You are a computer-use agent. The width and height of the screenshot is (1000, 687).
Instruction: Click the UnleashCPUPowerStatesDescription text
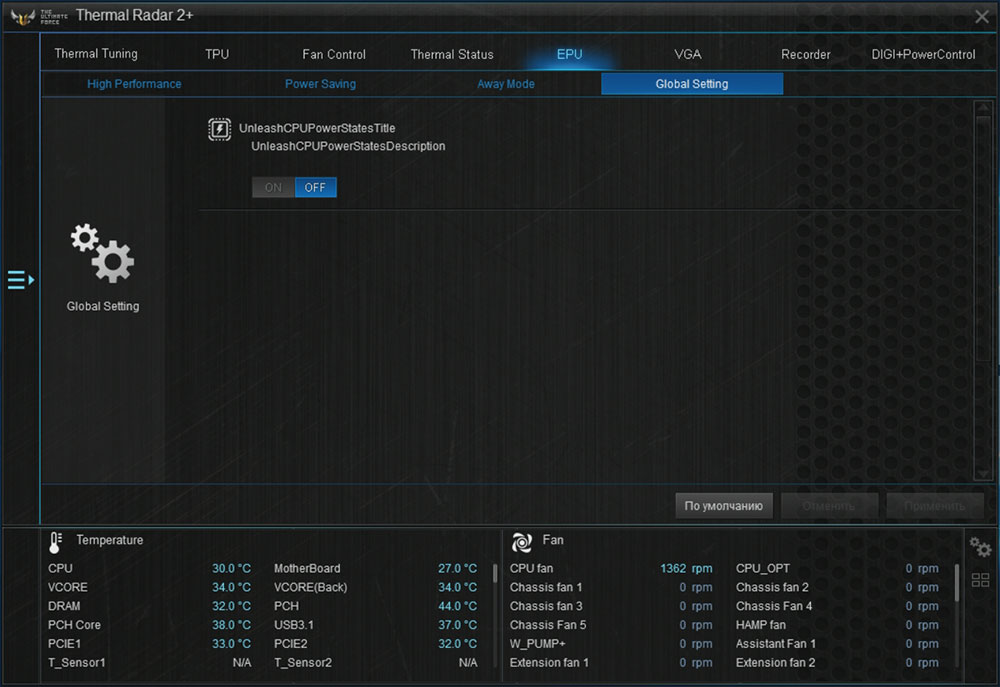pyautogui.click(x=348, y=146)
